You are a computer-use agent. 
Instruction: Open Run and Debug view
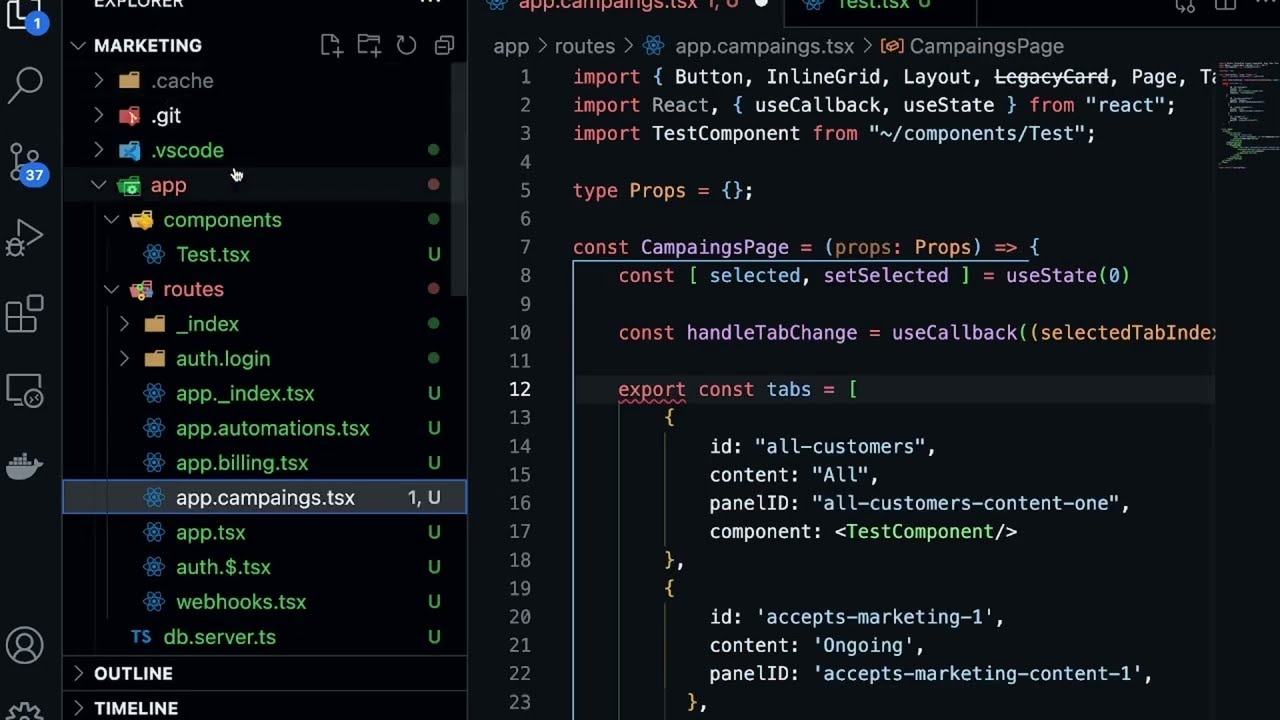pyautogui.click(x=25, y=239)
